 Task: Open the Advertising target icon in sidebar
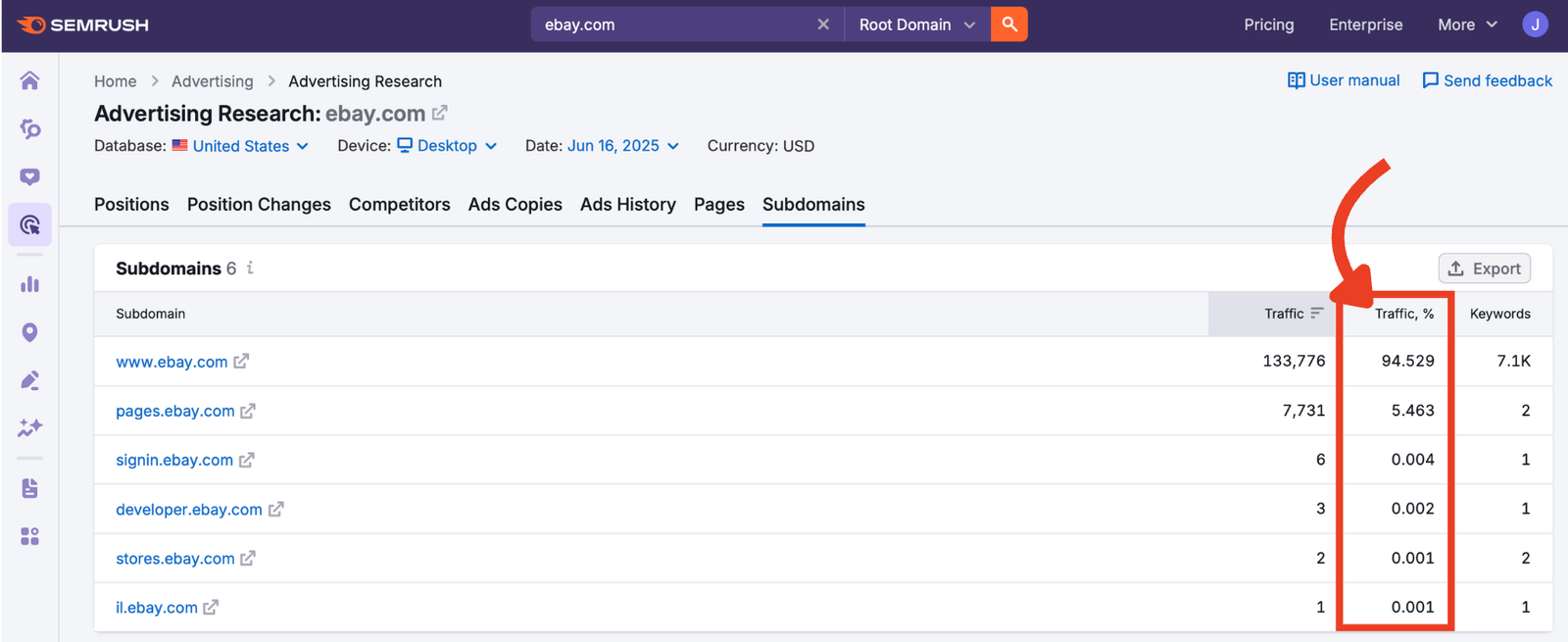[29, 225]
